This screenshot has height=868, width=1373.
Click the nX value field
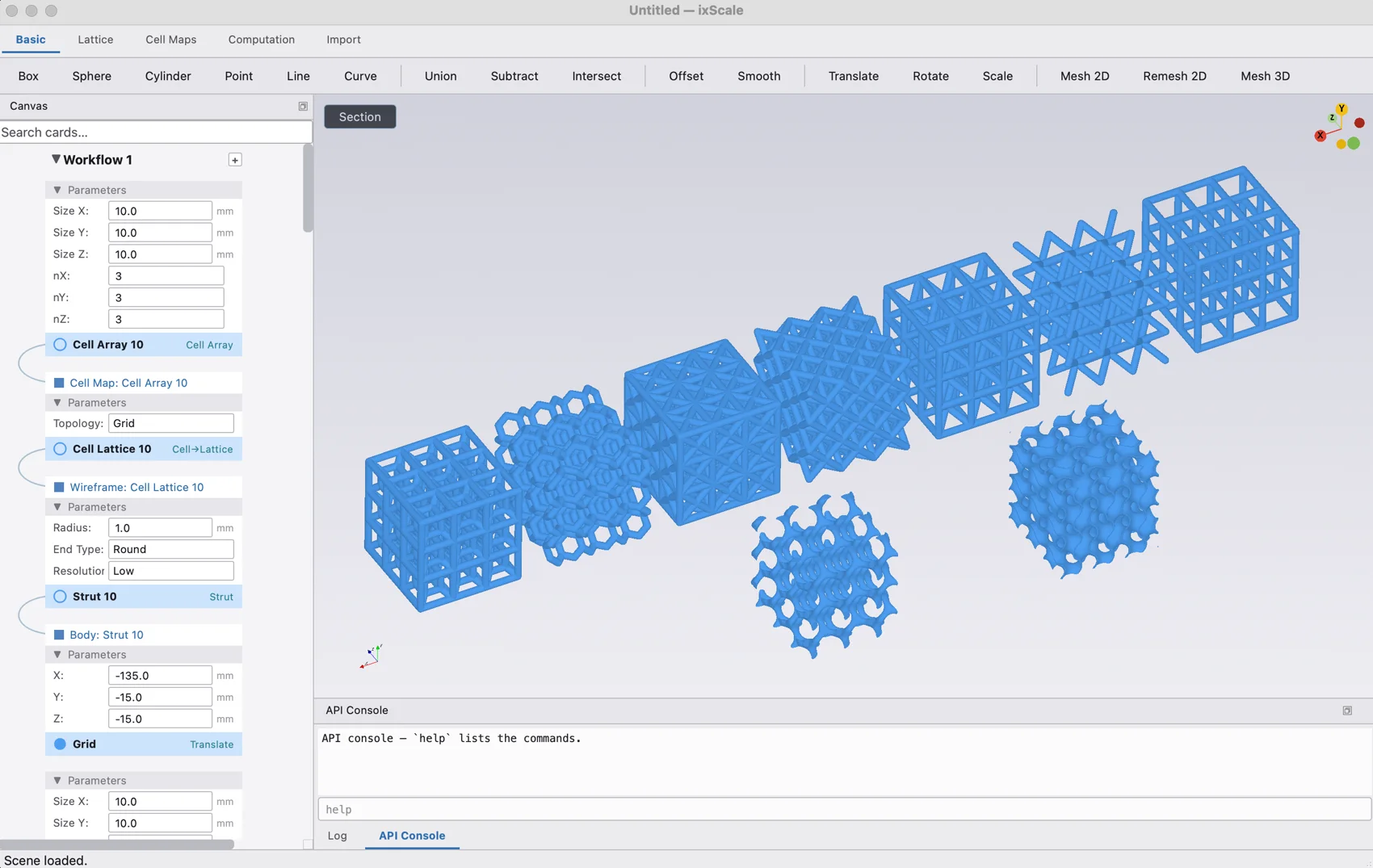(166, 276)
